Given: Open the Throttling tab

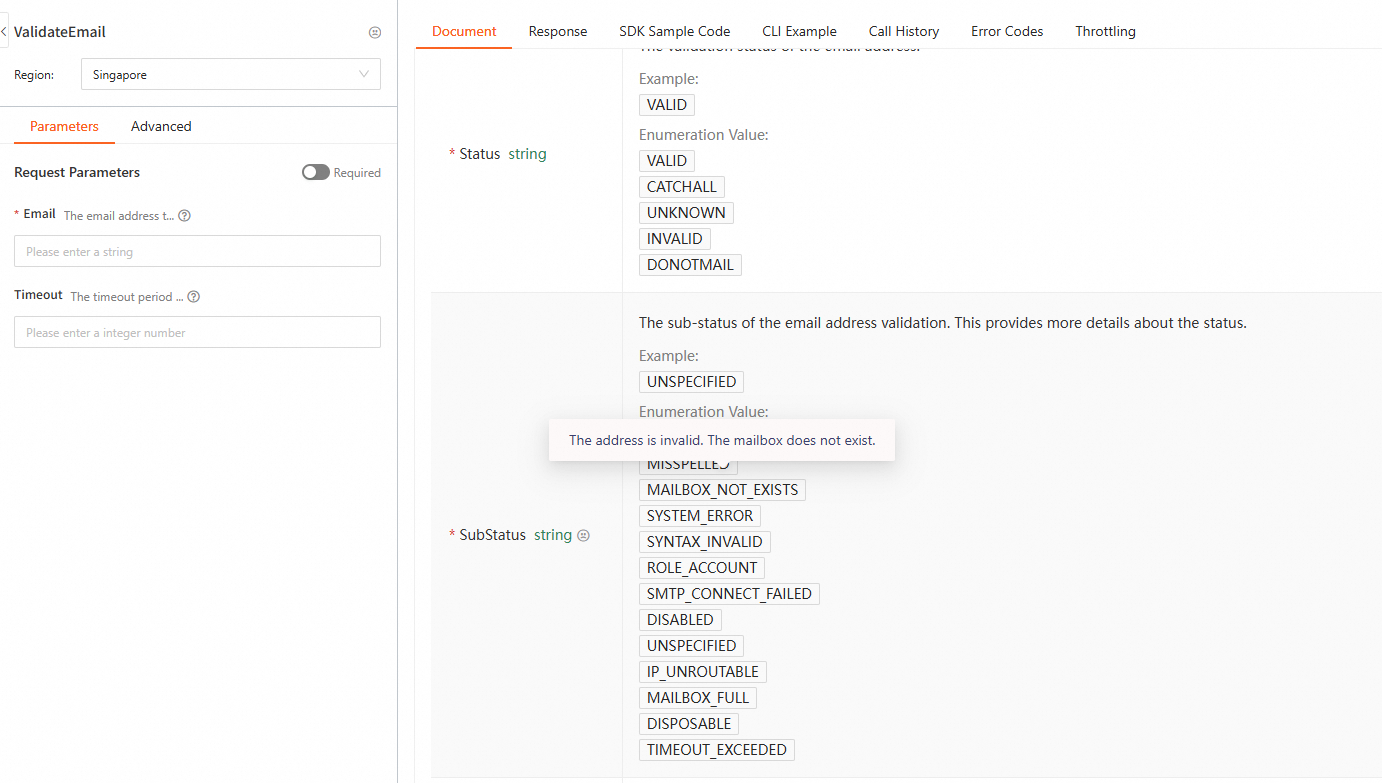Looking at the screenshot, I should (x=1105, y=31).
